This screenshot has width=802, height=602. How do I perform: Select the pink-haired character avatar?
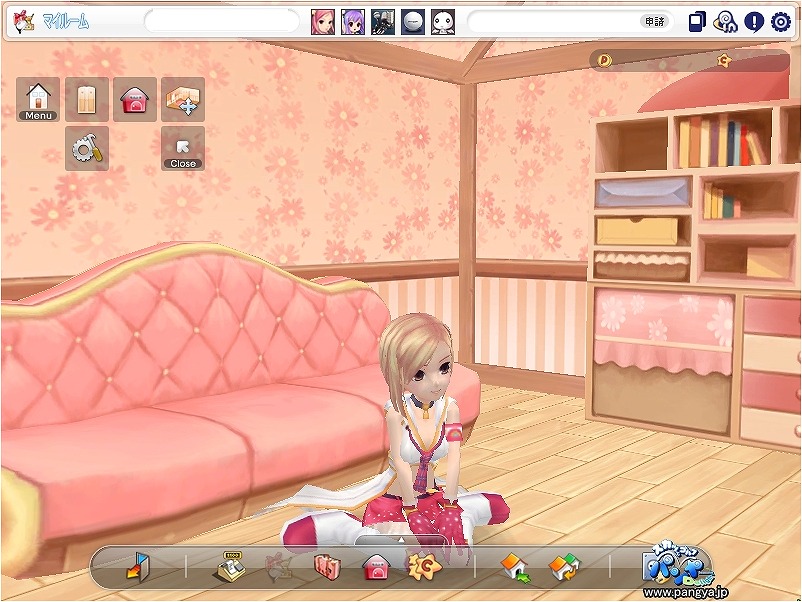tap(323, 22)
